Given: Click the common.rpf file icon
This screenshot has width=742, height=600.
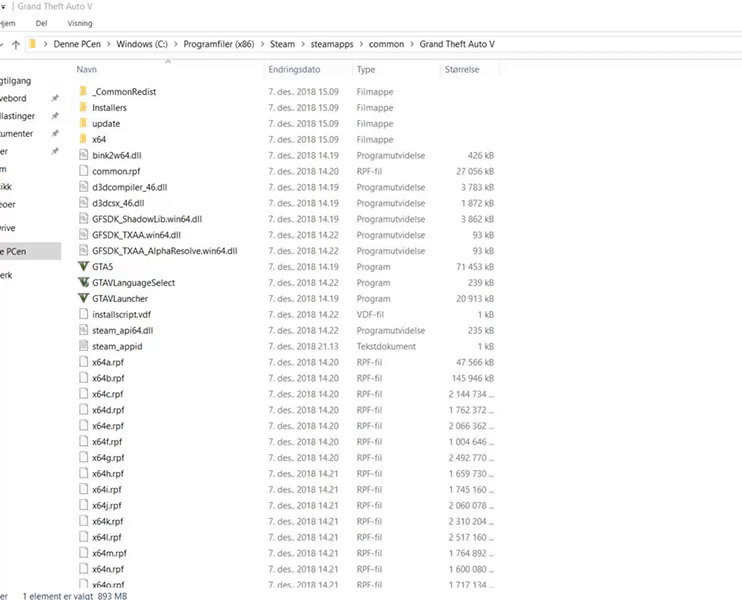Looking at the screenshot, I should coord(83,171).
